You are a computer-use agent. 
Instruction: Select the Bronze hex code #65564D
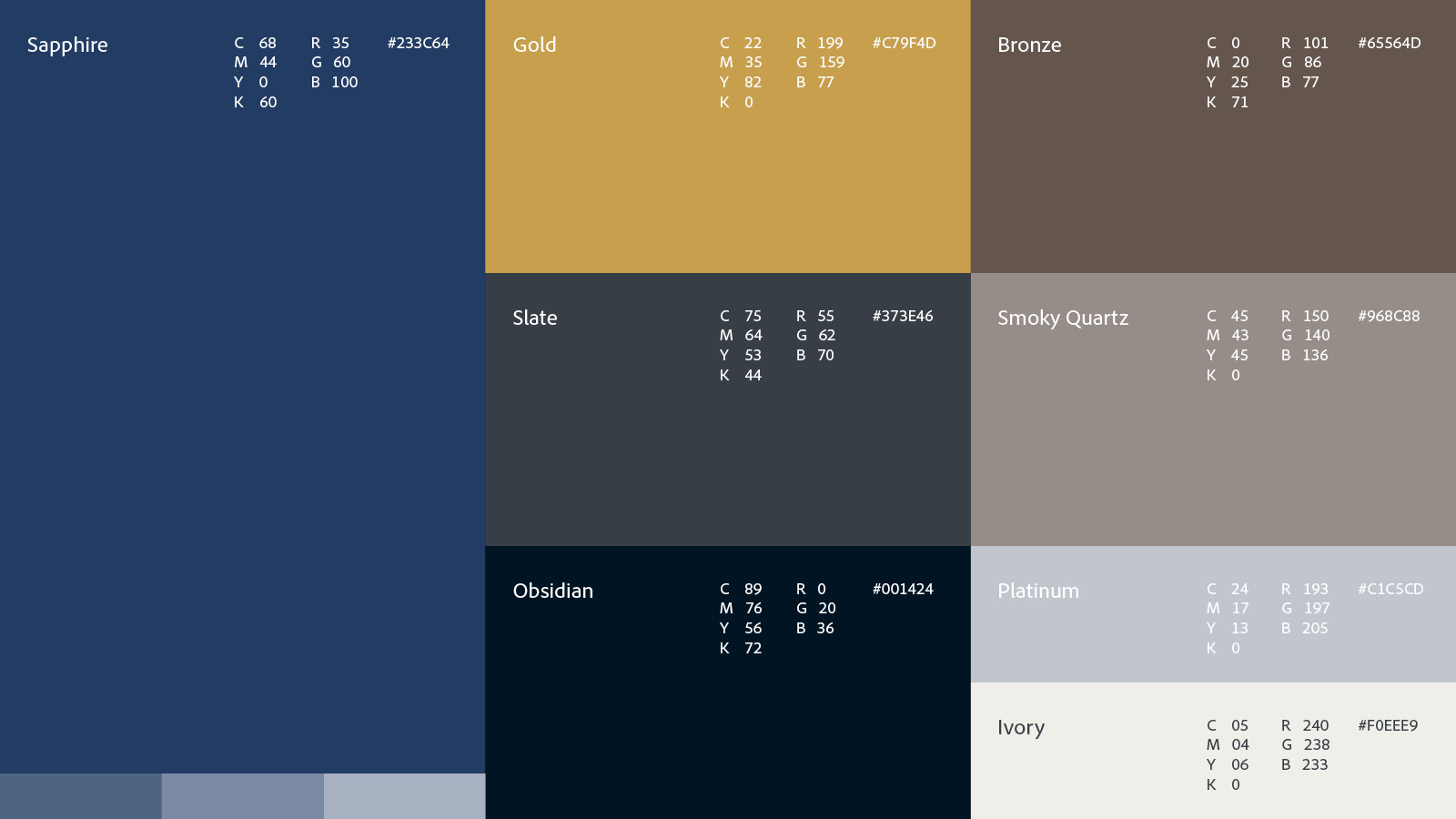point(1390,43)
